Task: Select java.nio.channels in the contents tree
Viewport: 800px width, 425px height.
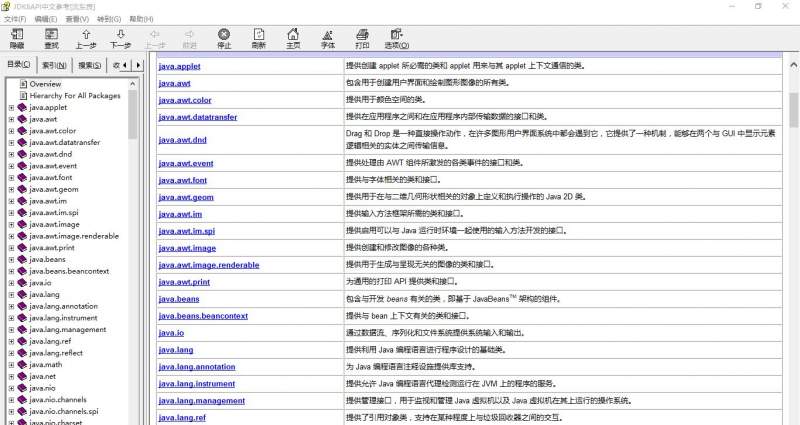Action: pos(58,400)
